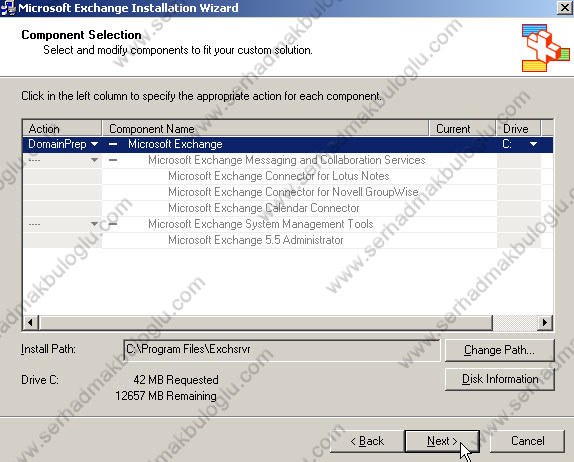Image resolution: width=574 pixels, height=462 pixels.
Task: Open action dropdown for System Management Tools
Action: coord(94,224)
